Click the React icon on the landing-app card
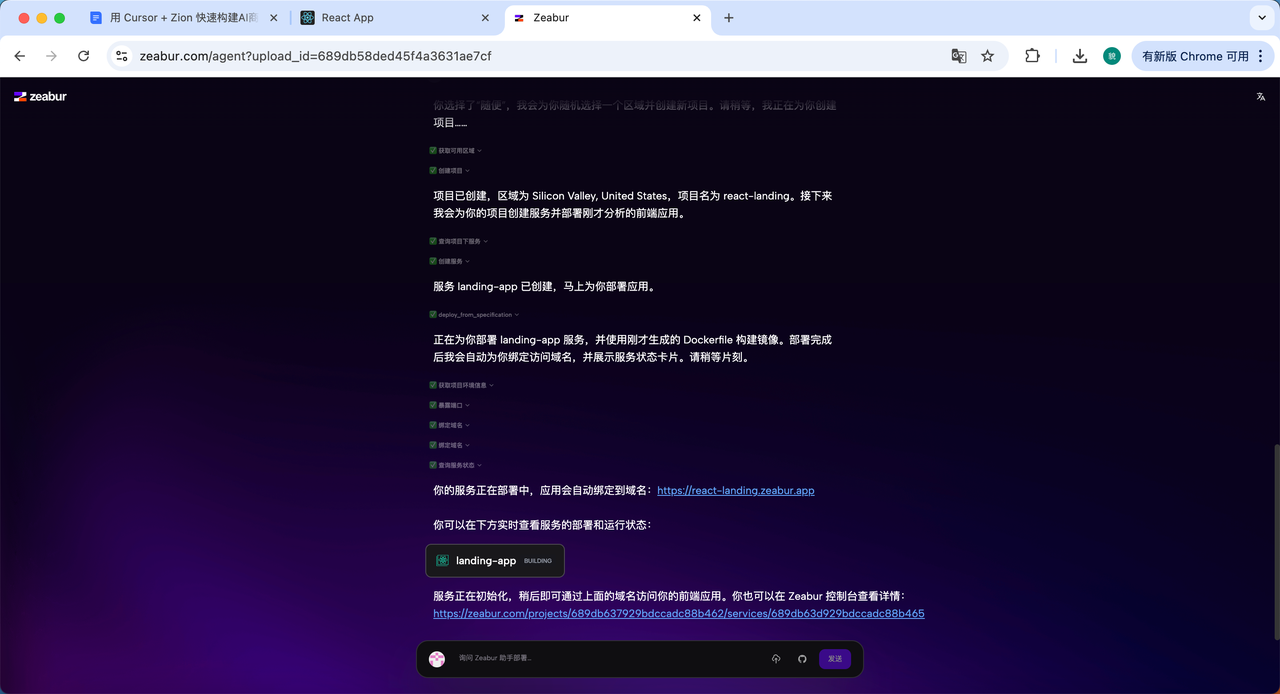Screen dimensions: 1280x694 point(442,561)
